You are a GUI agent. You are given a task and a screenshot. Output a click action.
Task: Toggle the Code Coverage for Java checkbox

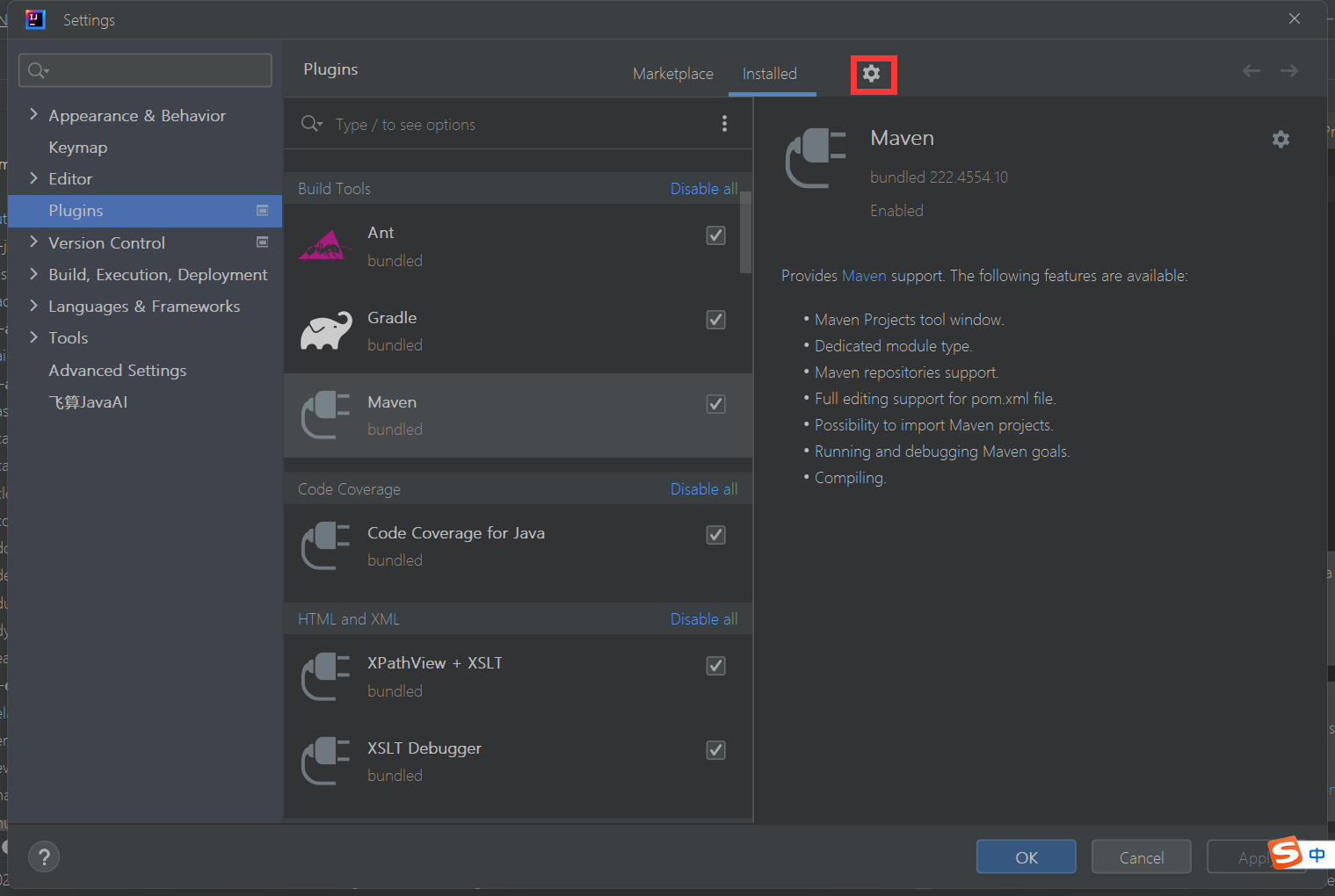point(715,535)
